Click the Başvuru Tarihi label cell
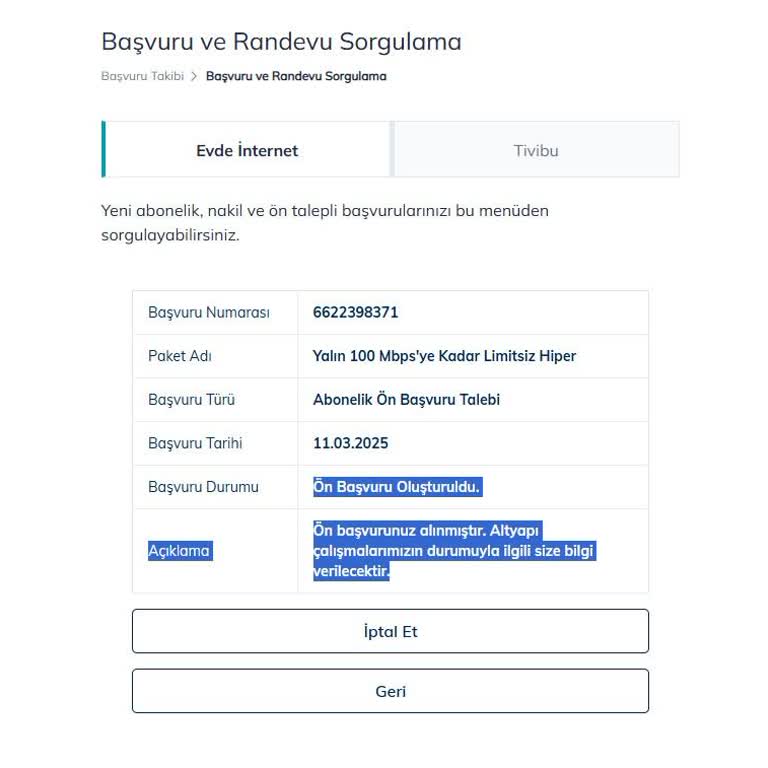This screenshot has width=768, height=768. (195, 443)
